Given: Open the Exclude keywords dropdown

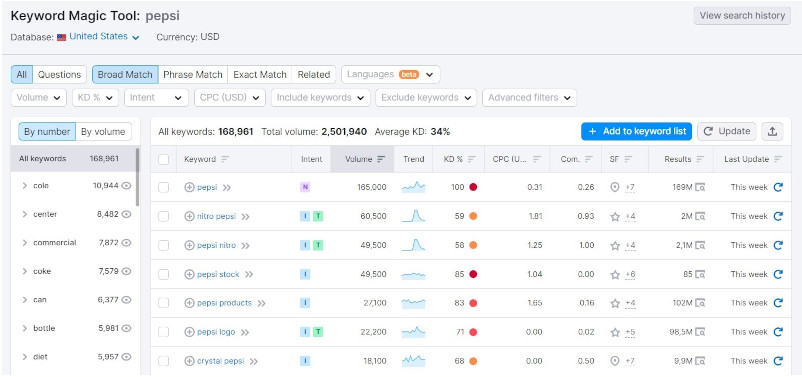Looking at the screenshot, I should pyautogui.click(x=426, y=98).
